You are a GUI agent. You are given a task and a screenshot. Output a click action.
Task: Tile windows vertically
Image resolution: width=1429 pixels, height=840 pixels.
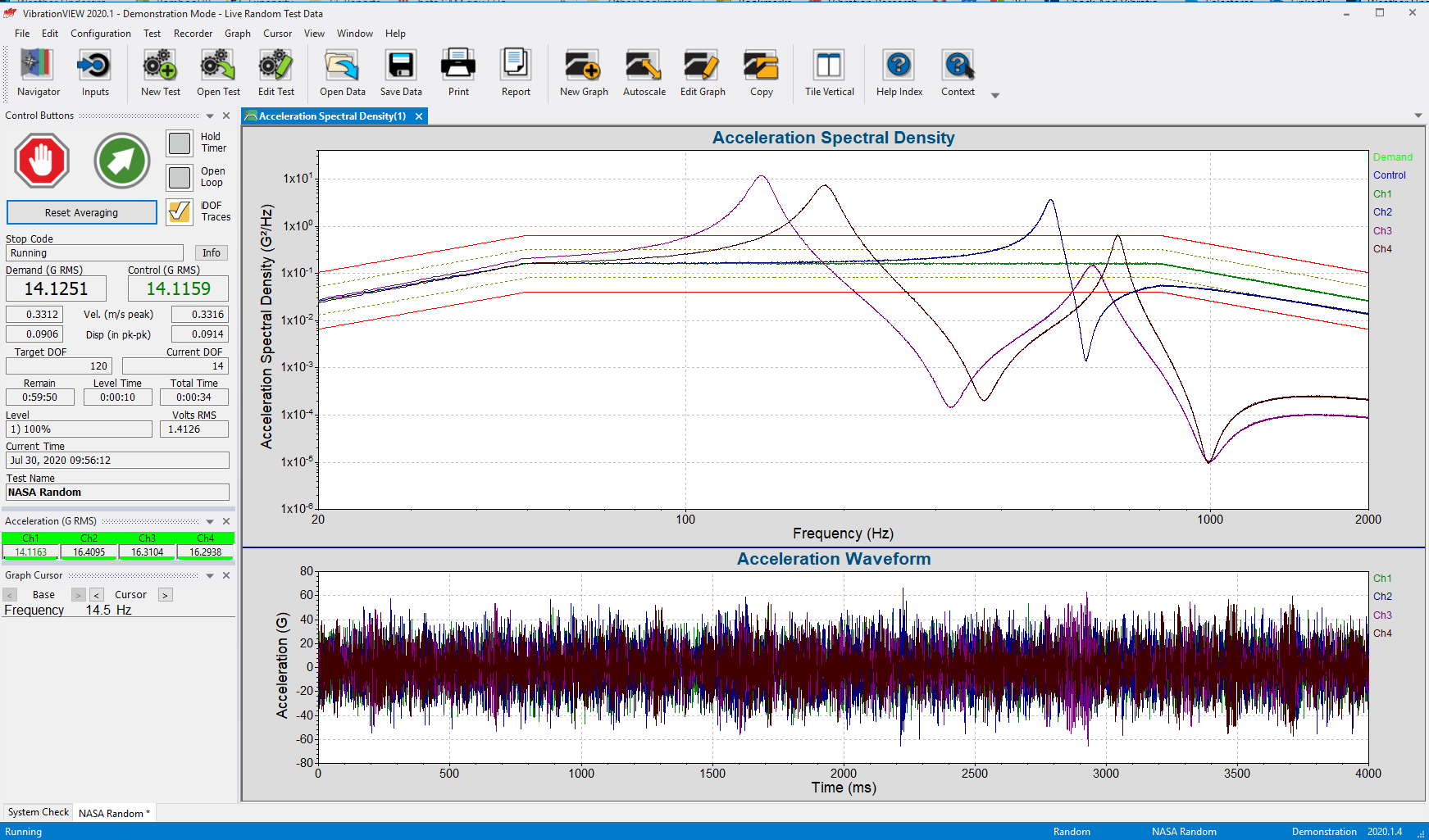tap(829, 72)
